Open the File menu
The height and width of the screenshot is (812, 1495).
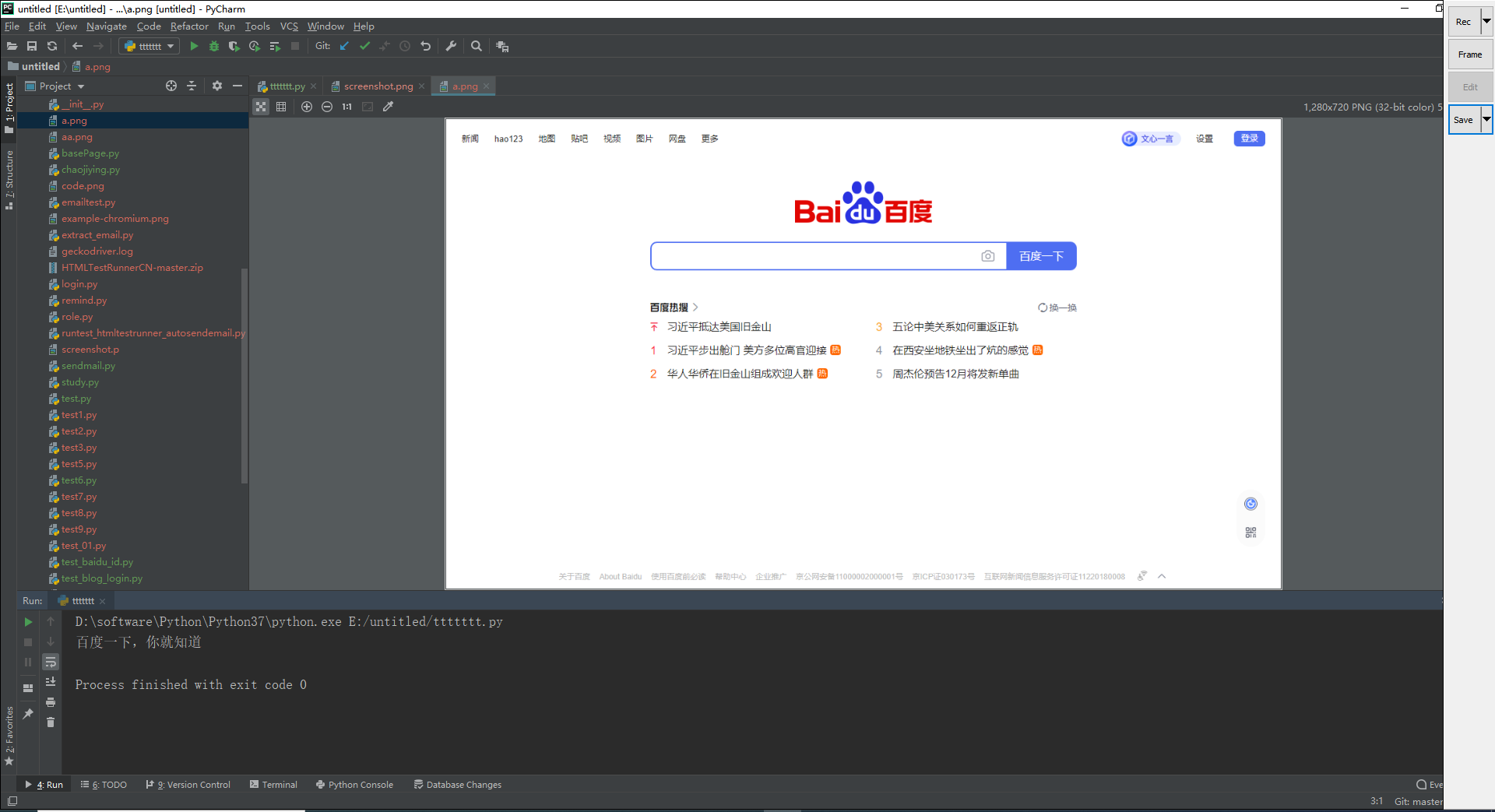pyautogui.click(x=12, y=26)
